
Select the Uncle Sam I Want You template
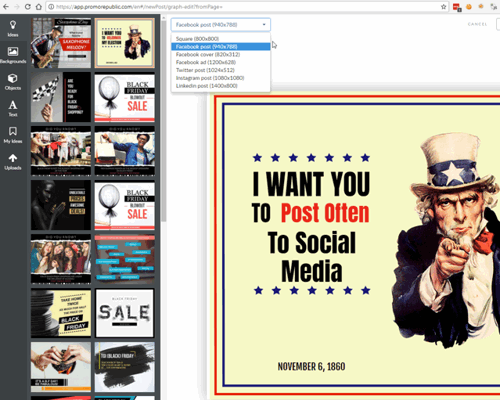click(x=125, y=43)
